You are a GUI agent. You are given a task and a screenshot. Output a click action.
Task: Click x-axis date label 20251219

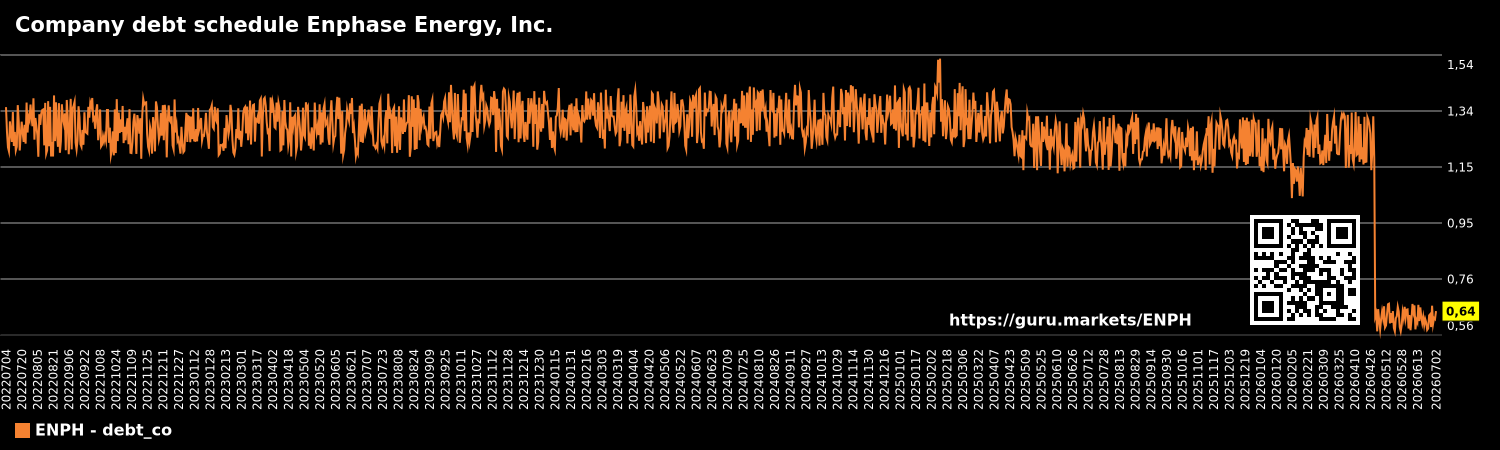click(x=1246, y=379)
